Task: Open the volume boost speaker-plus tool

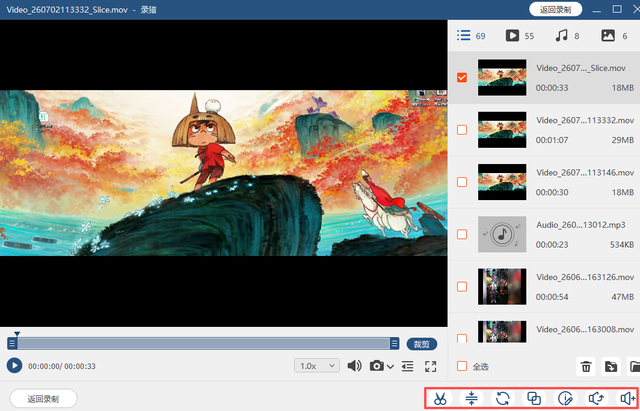Action: click(x=627, y=398)
